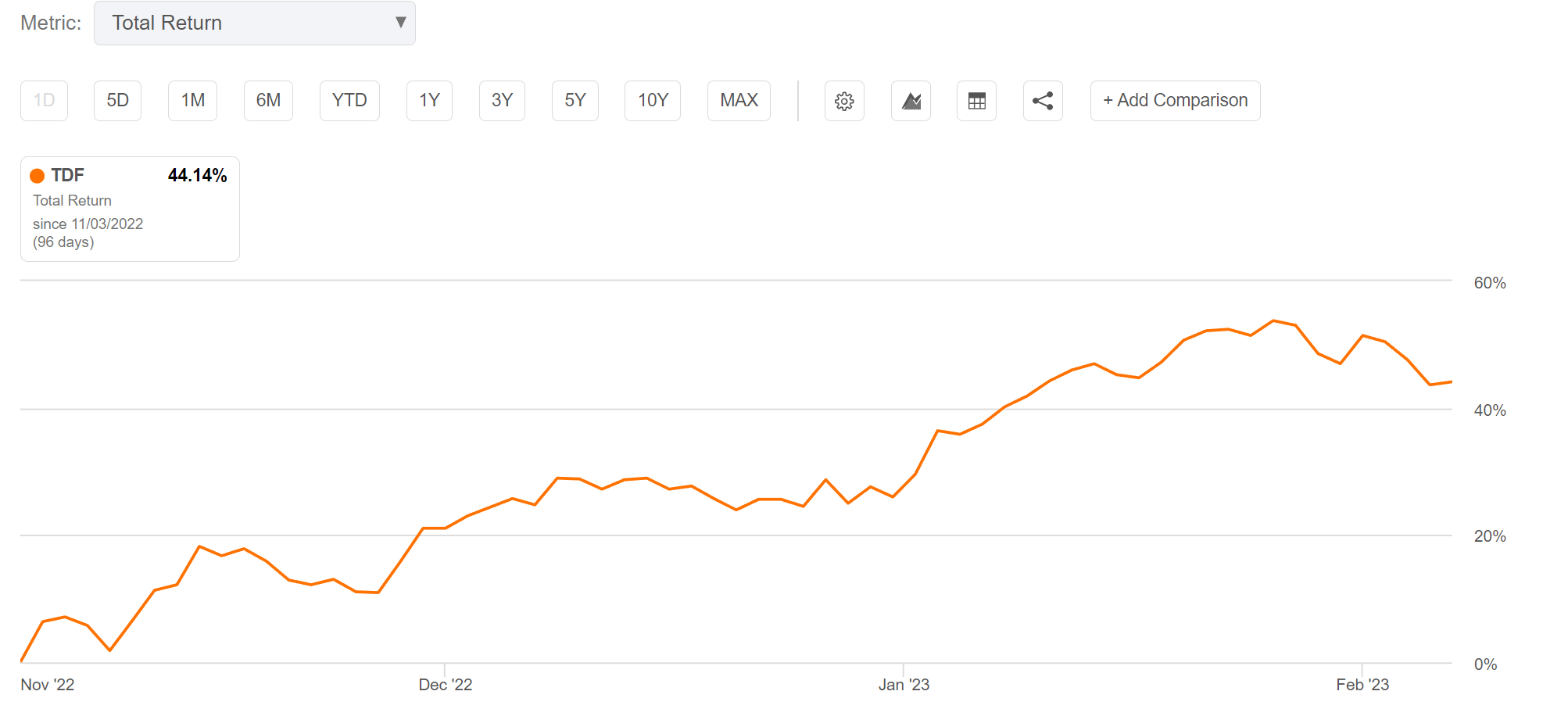Select the 6M time range
Screen dimensions: 1568x727
point(268,101)
